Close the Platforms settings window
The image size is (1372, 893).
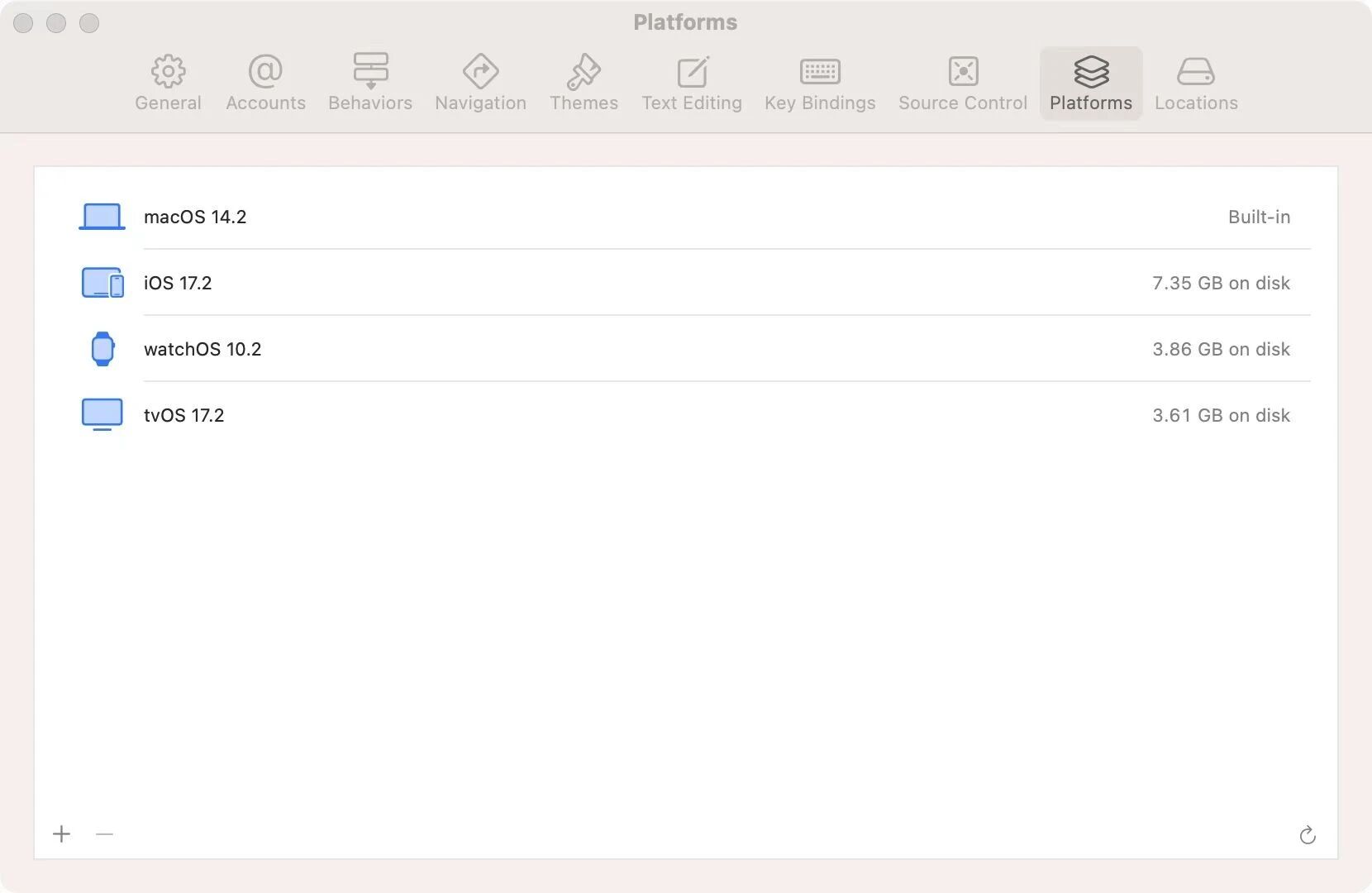(23, 23)
